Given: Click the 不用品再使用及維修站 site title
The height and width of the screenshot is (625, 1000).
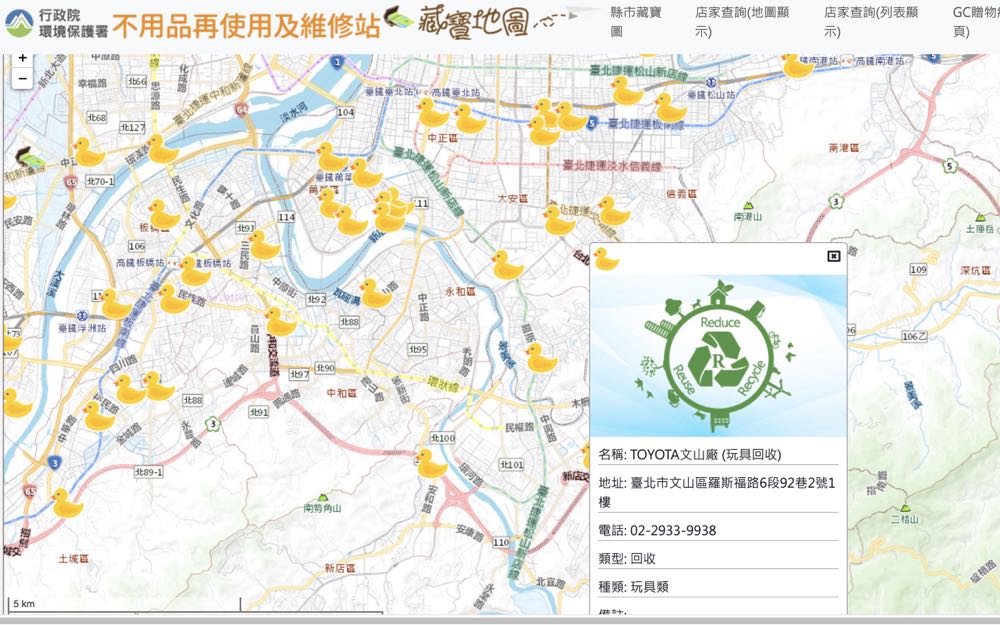Looking at the screenshot, I should click(246, 26).
